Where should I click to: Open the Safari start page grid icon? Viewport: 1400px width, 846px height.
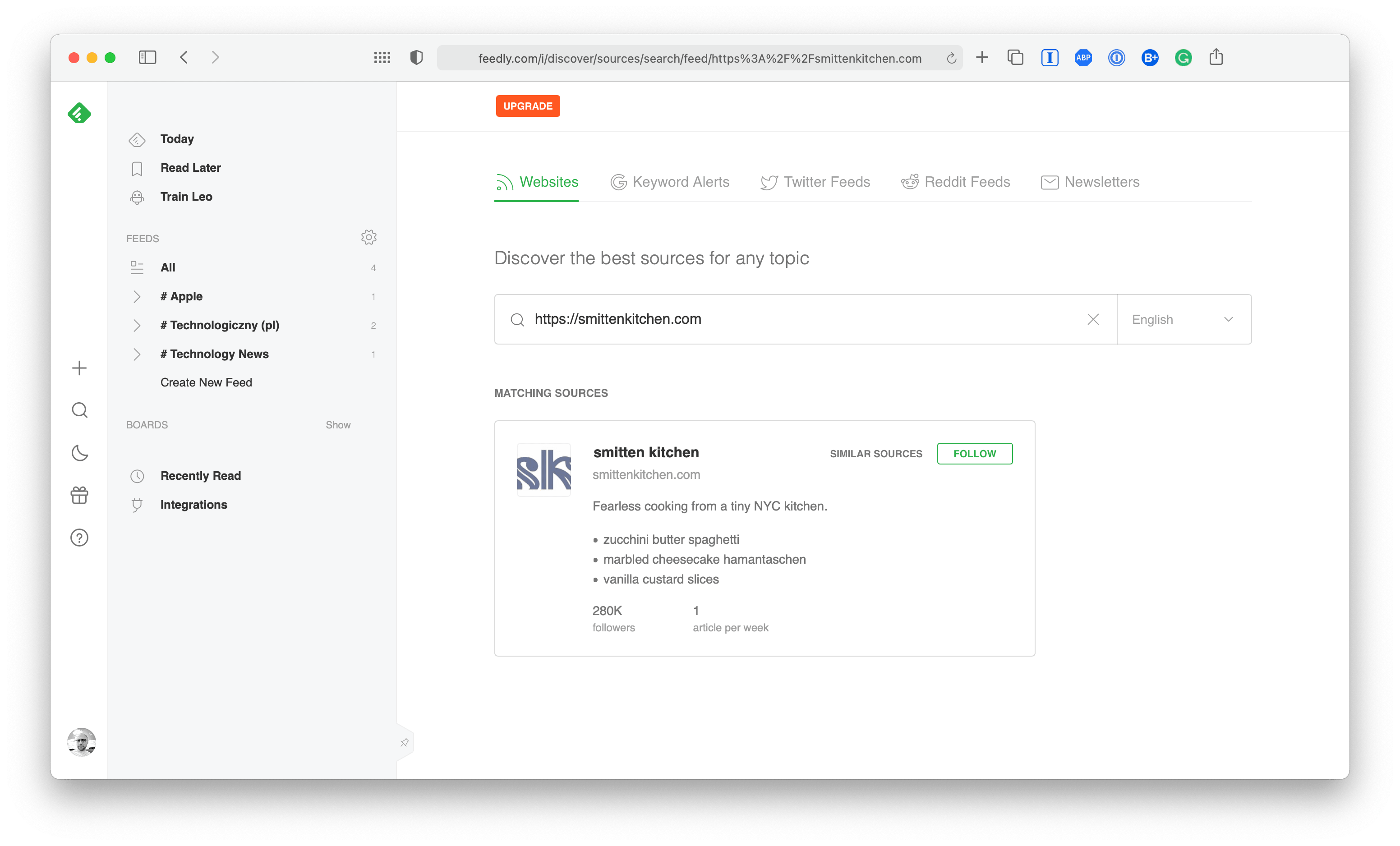tap(382, 57)
